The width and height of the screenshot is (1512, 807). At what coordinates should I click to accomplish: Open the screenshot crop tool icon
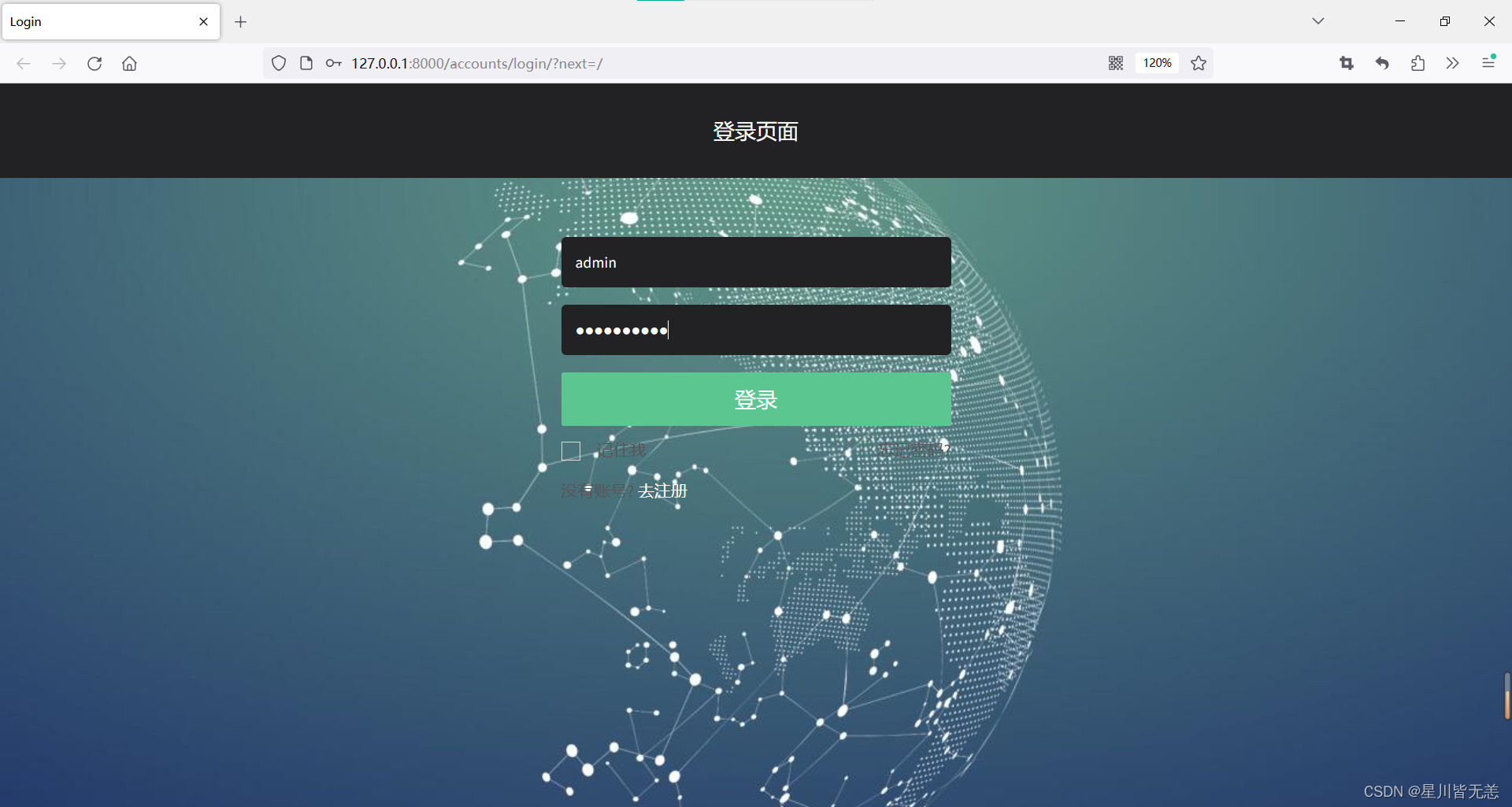[1347, 63]
